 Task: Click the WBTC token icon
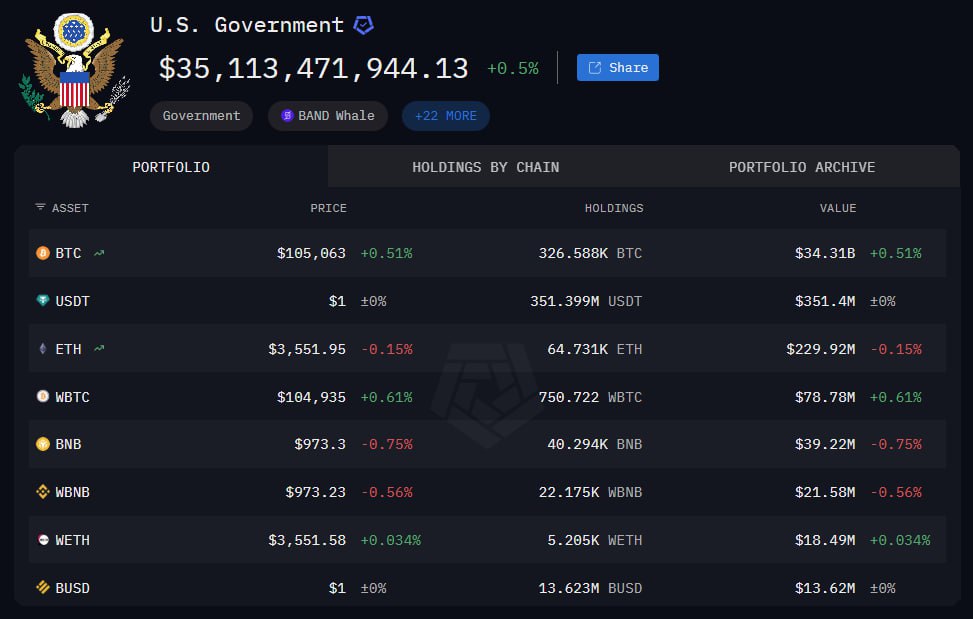(42, 397)
